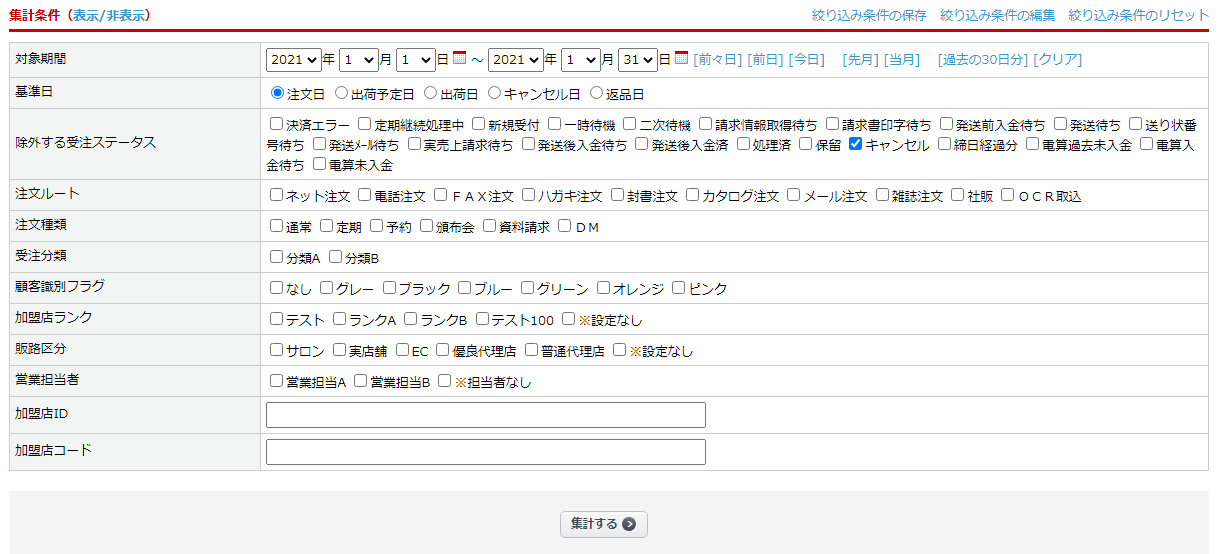Check the 通常 order type checkbox

[277, 226]
